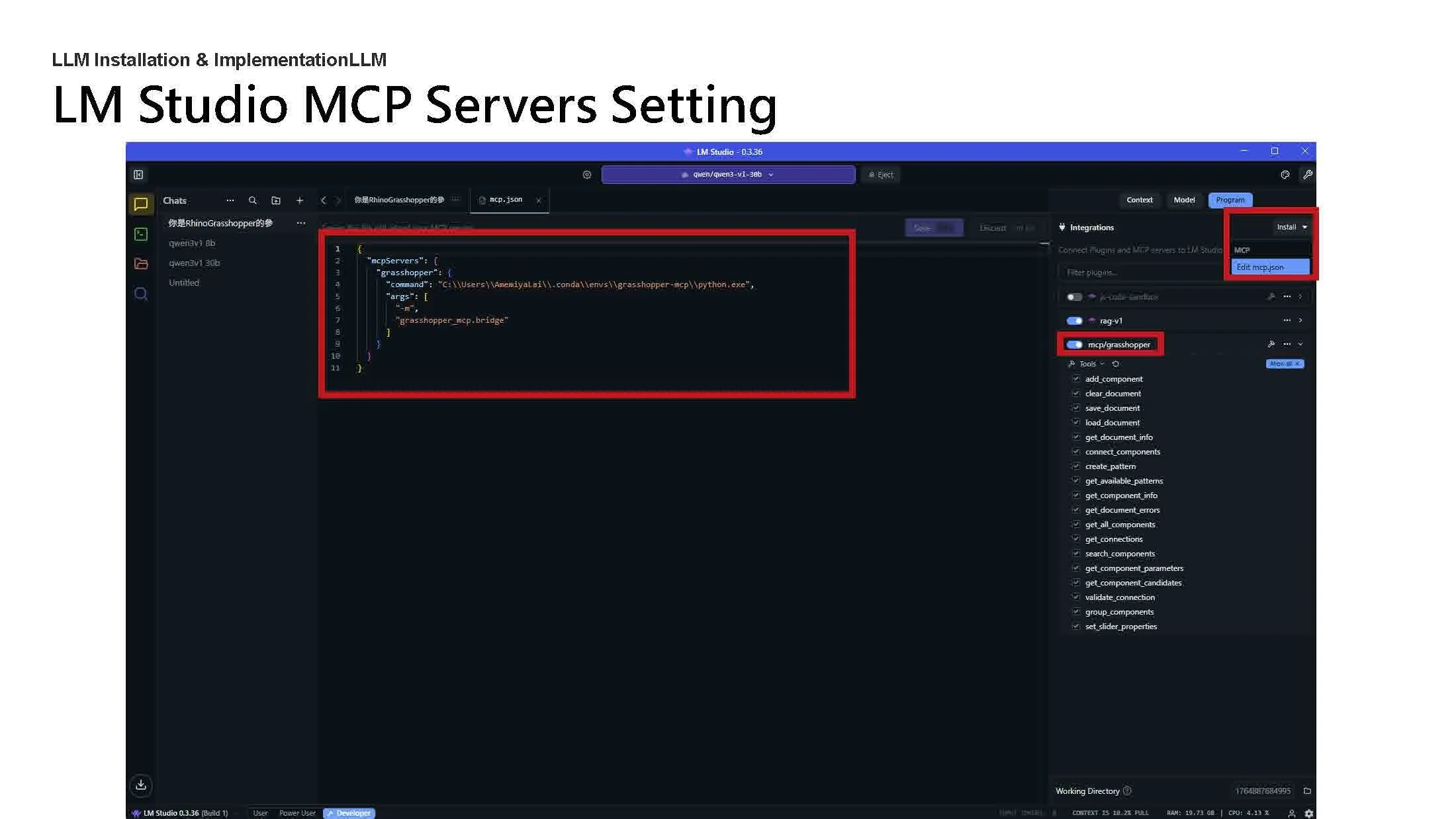The image size is (1456, 819).
Task: Expand the Install dropdown in Integrations
Action: pos(1291,227)
